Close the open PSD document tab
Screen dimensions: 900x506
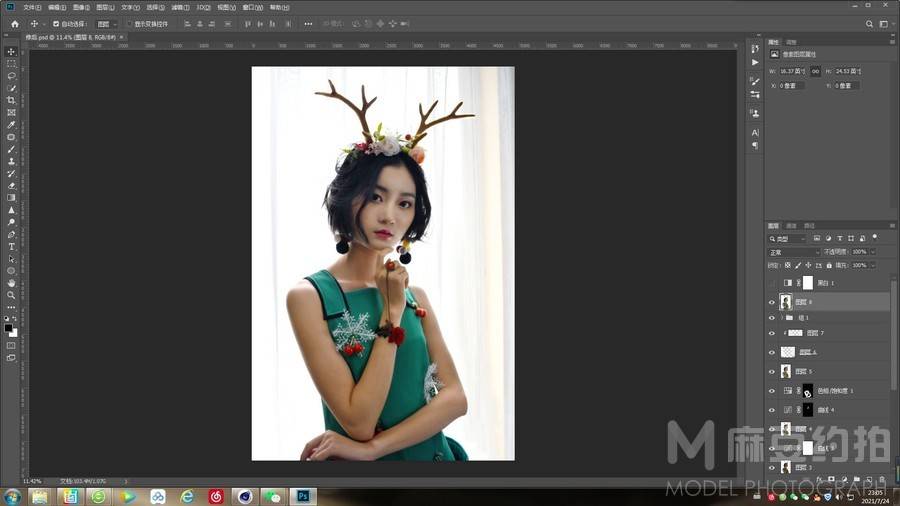coord(122,37)
